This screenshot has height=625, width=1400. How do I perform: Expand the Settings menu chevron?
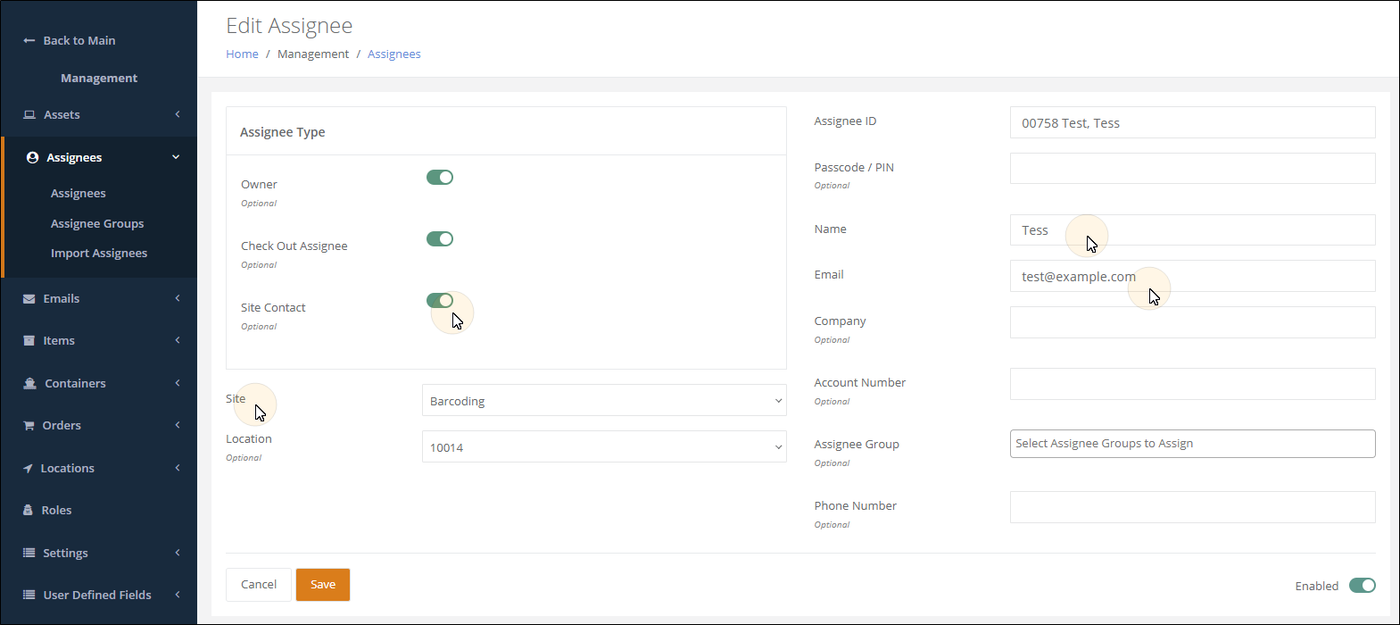coord(177,553)
